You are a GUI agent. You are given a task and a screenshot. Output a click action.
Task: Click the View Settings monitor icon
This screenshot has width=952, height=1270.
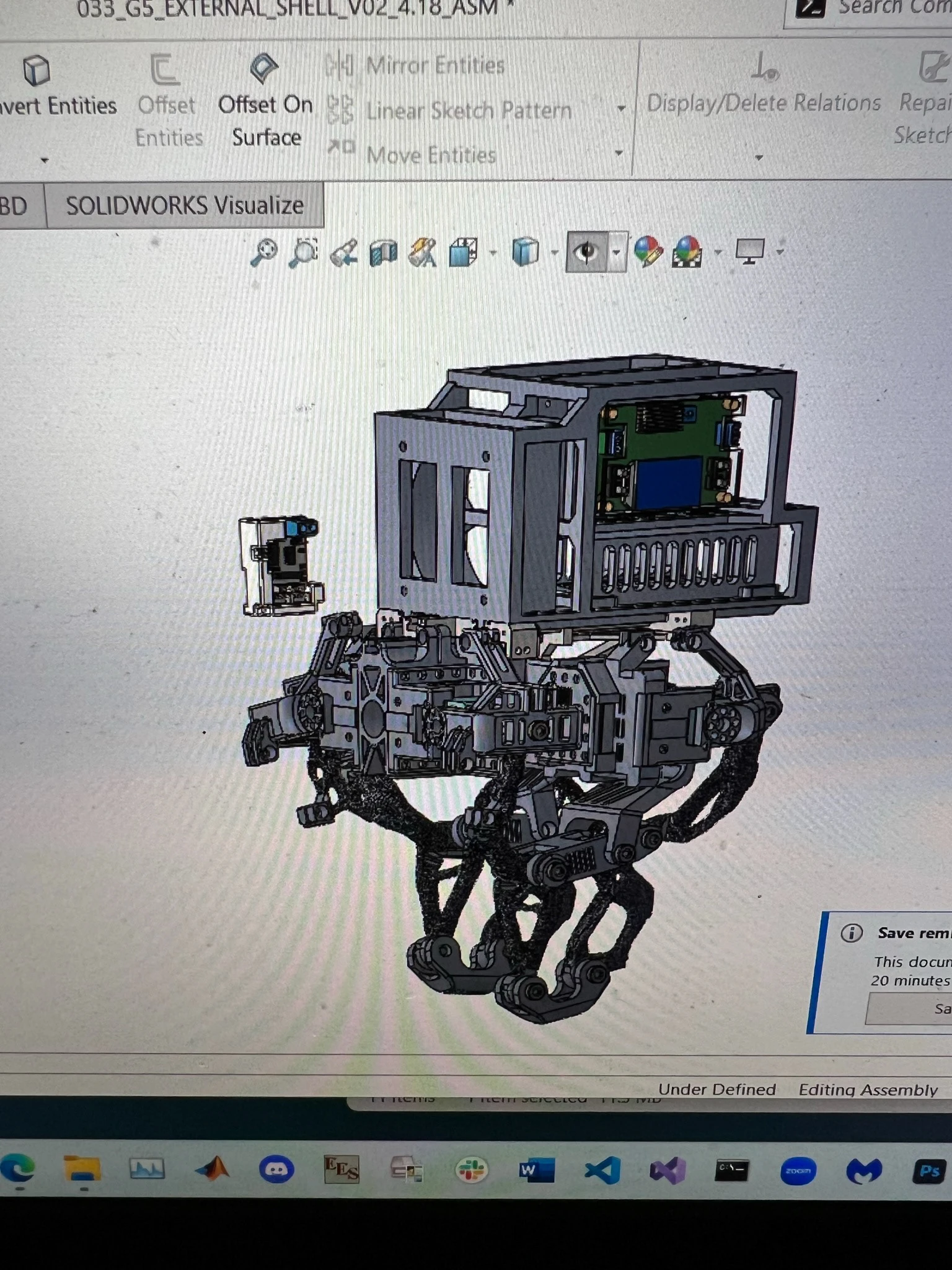[x=750, y=251]
